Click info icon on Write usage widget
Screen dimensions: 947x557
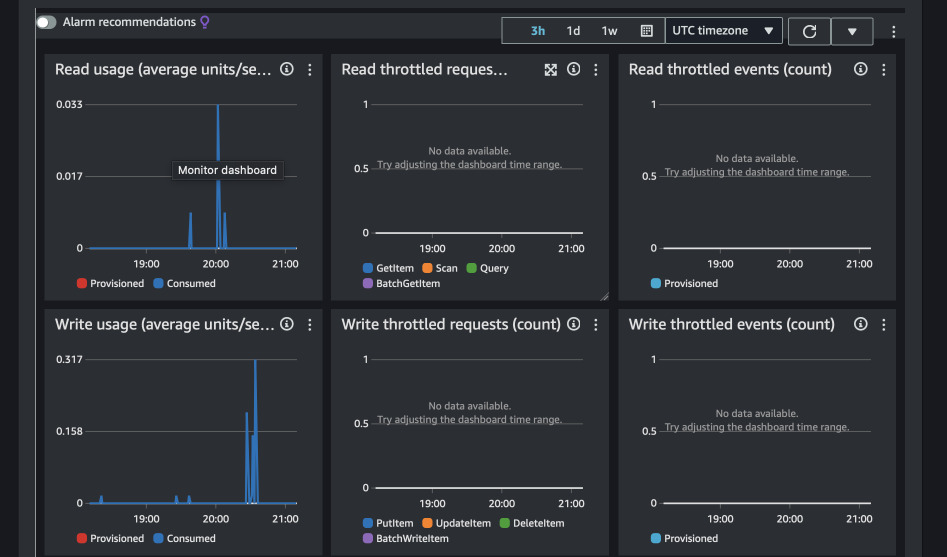tap(287, 325)
